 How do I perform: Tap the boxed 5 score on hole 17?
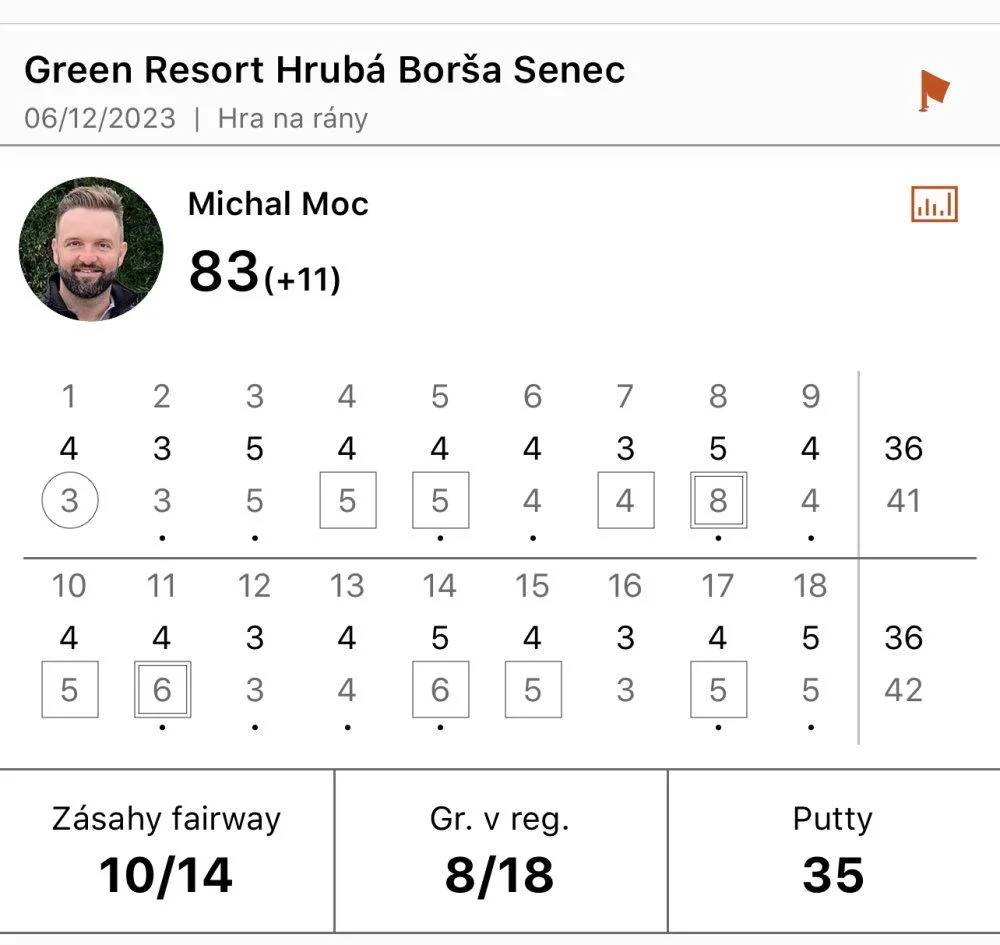(x=718, y=689)
